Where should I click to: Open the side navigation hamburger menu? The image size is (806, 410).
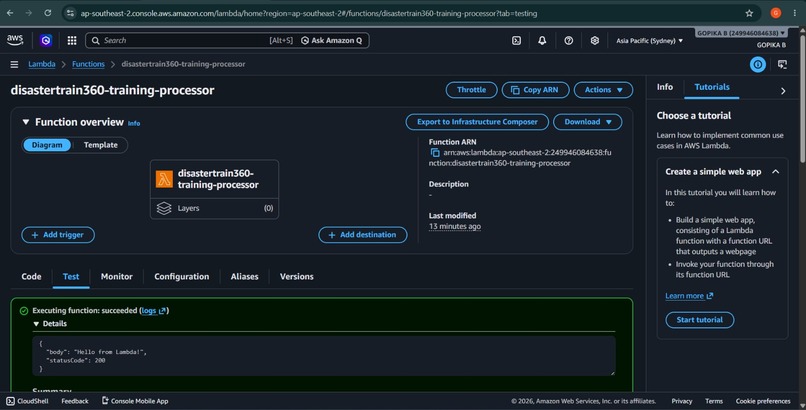coord(14,64)
